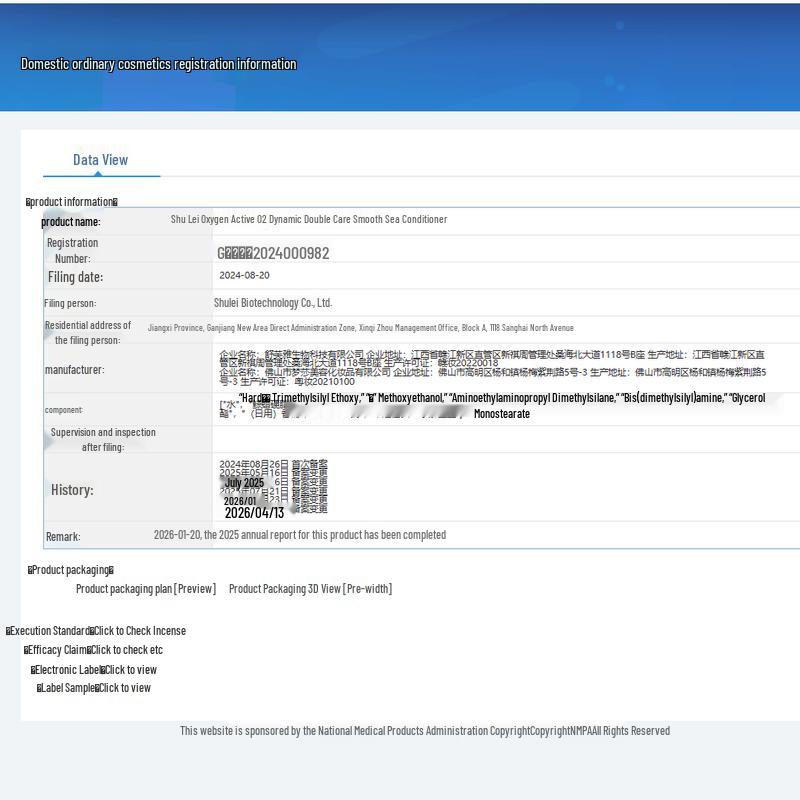Select filing date 2024-08-20

click(x=244, y=276)
